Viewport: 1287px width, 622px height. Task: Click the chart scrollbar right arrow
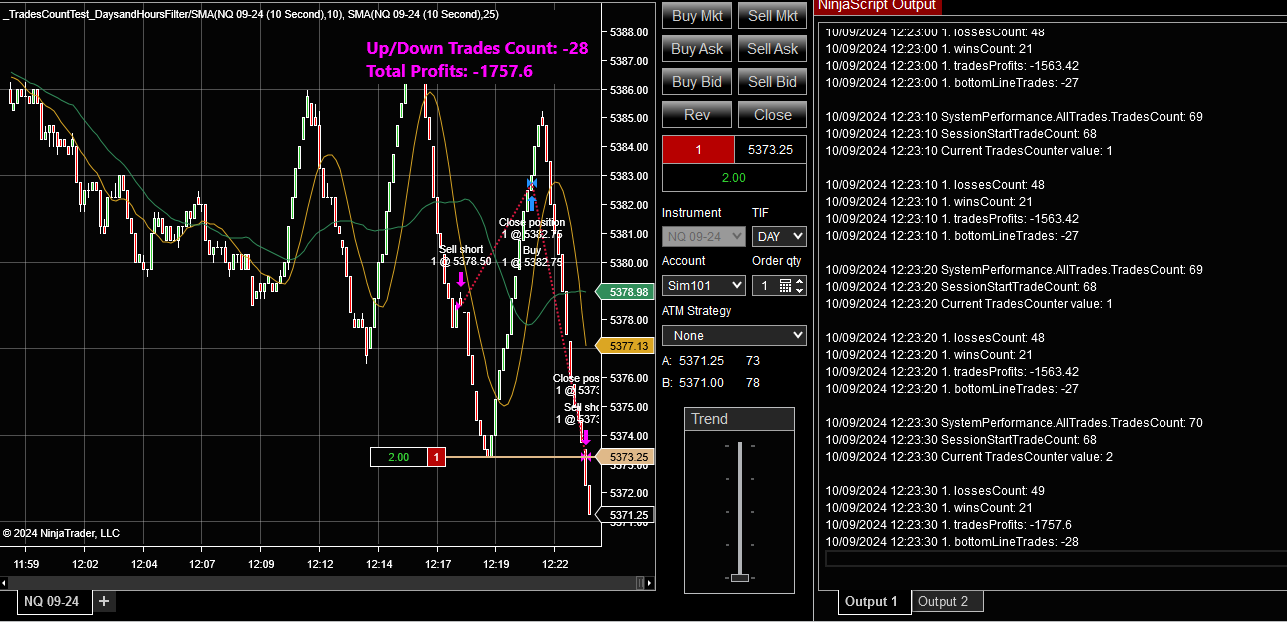650,583
